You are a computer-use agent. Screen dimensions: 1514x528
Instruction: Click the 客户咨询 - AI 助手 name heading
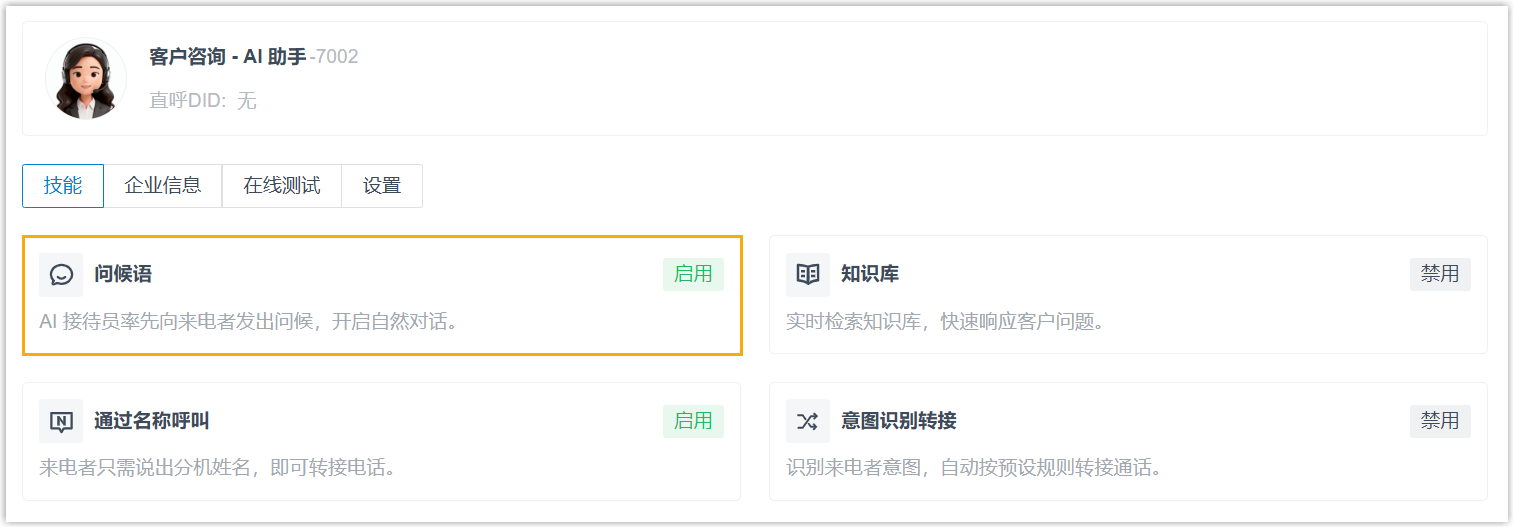click(228, 57)
